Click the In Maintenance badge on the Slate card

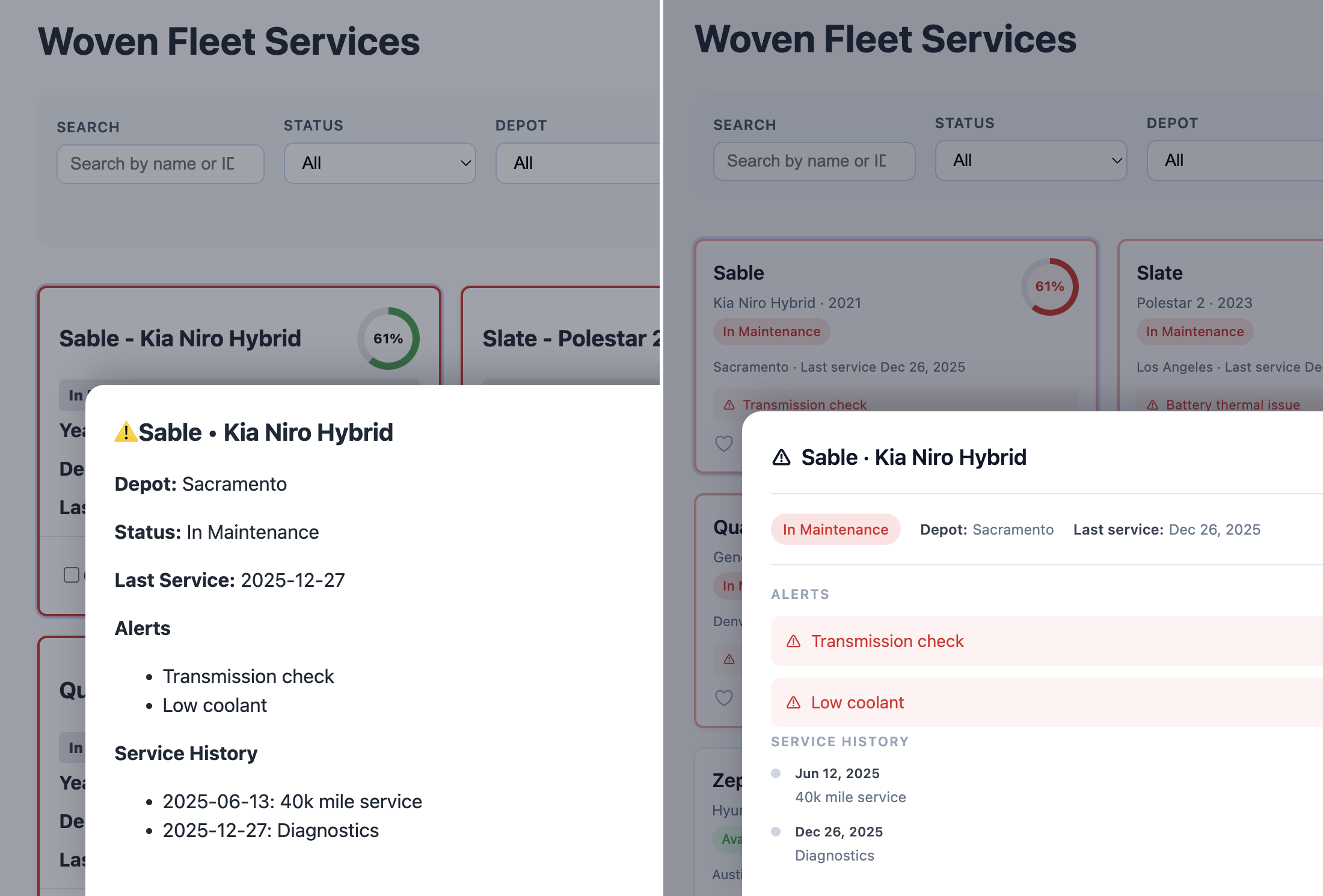coord(1194,331)
